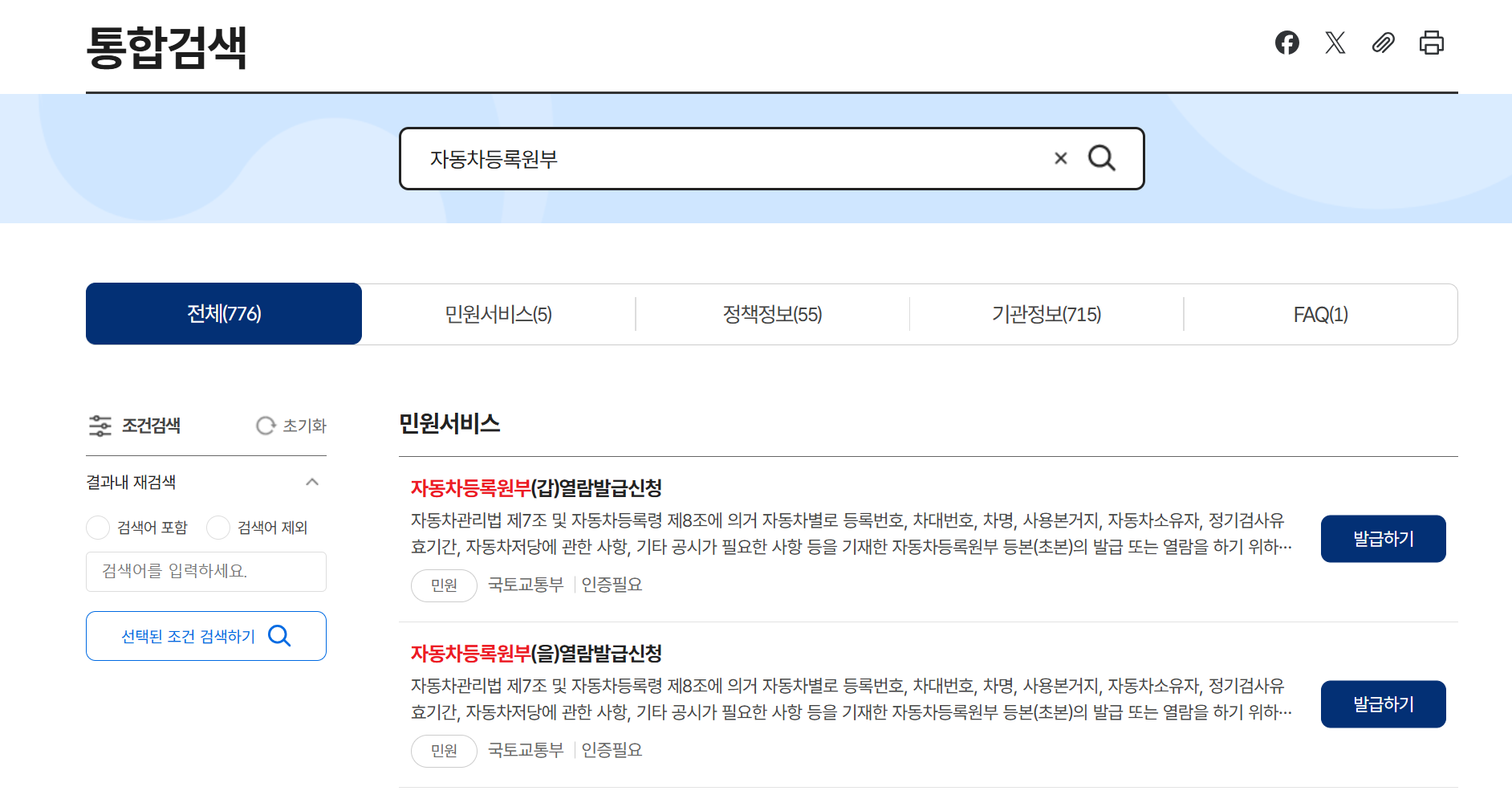Screen dimensions: 1512x799
Task: Open the FAQ(1) tab
Action: click(1319, 314)
